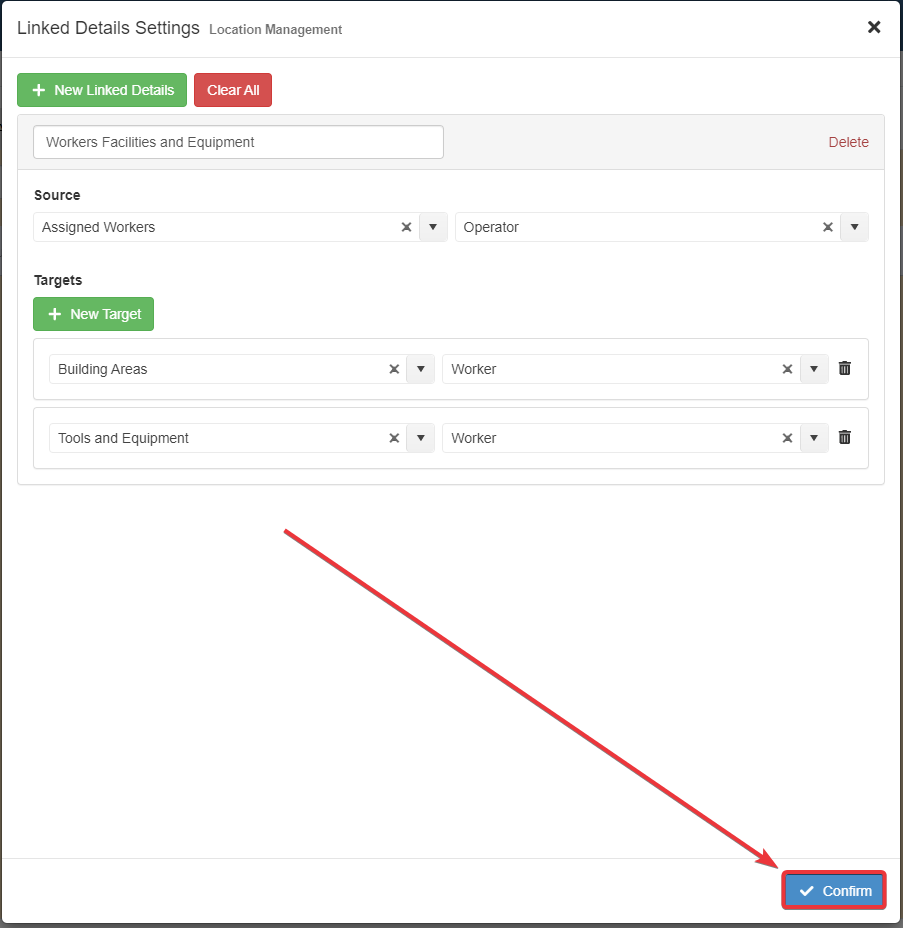
Task: Clear the Operator source field
Action: pyautogui.click(x=827, y=227)
